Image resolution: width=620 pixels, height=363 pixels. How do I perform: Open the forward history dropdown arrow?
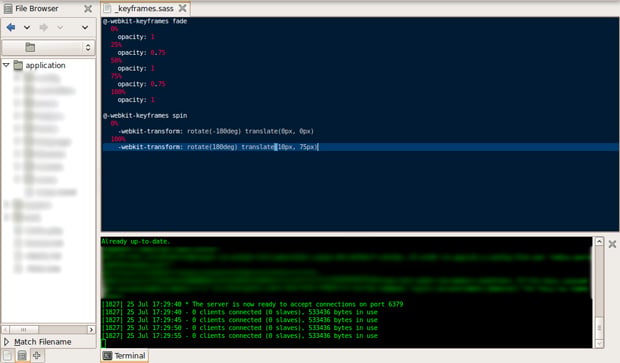(60, 27)
